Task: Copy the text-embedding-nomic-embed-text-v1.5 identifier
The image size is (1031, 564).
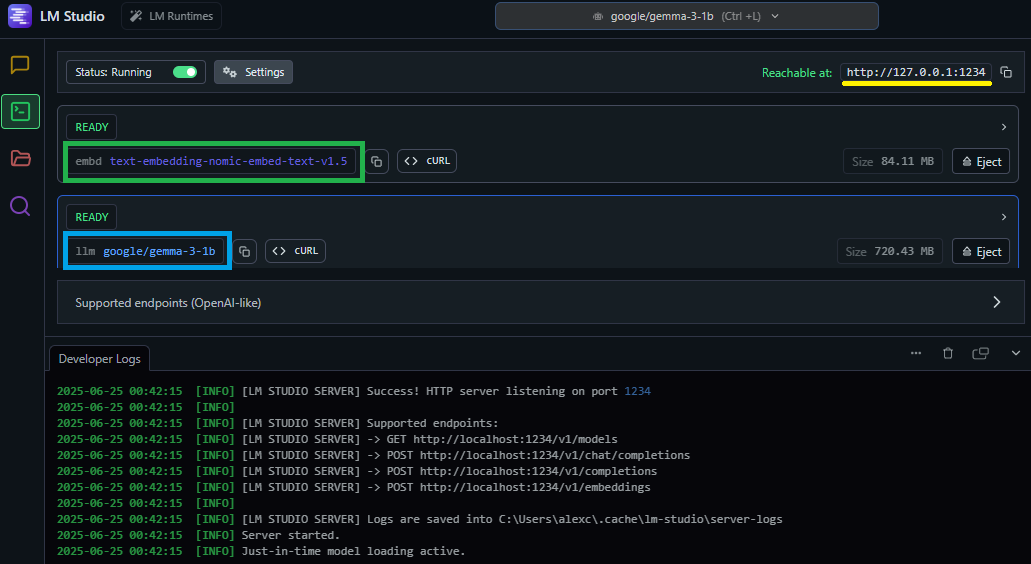Action: [376, 161]
